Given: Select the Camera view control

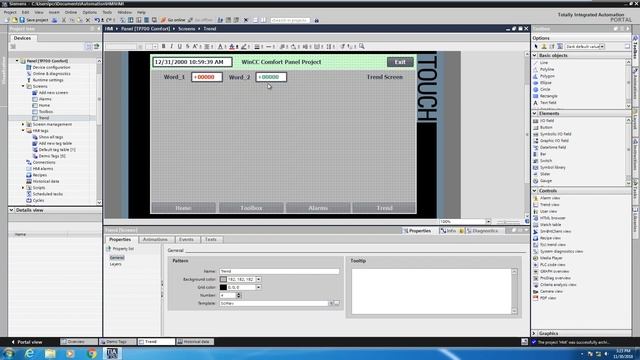Looking at the screenshot, I should tap(551, 291).
